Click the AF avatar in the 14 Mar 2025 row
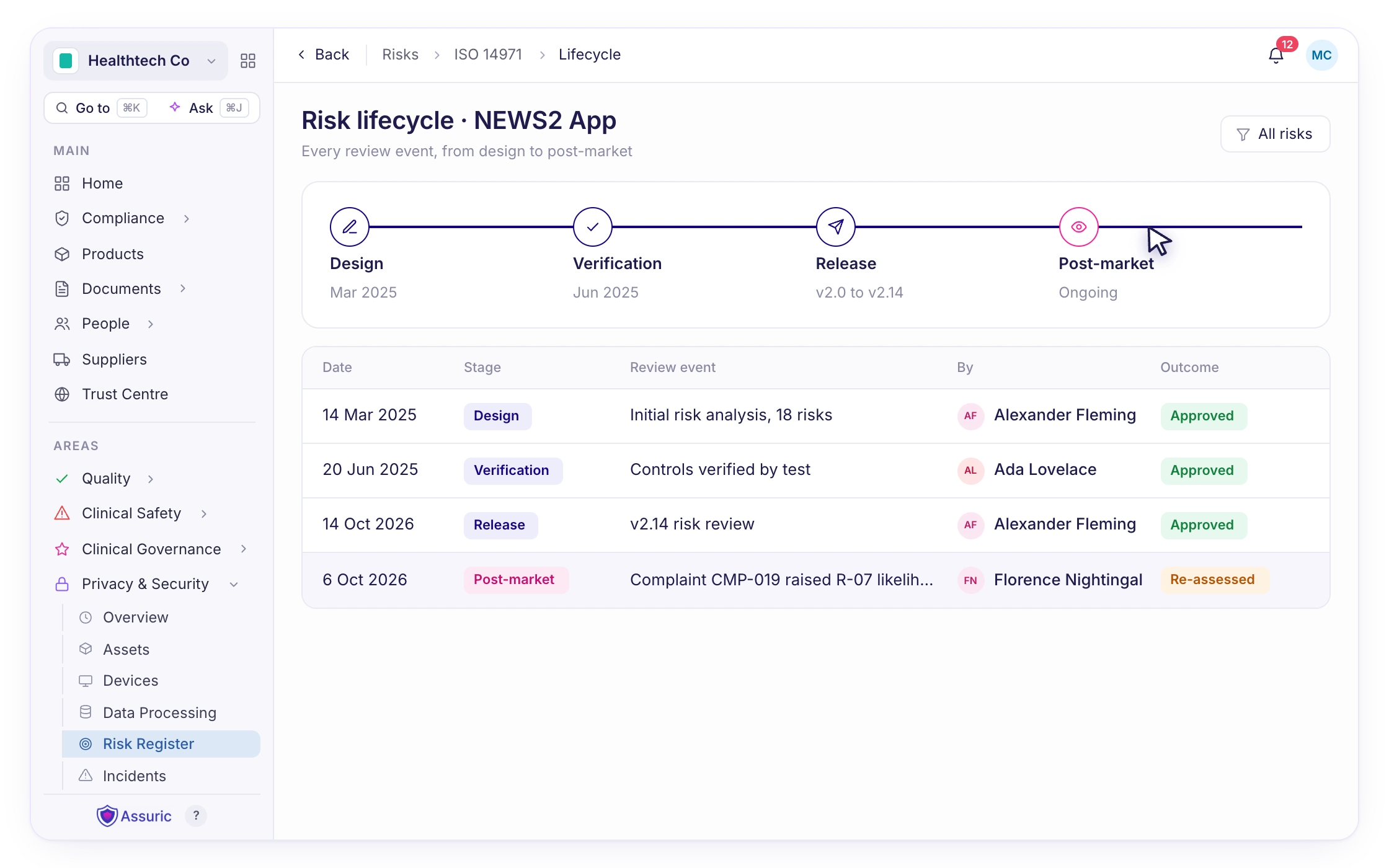This screenshot has width=1389, height=868. 970,416
